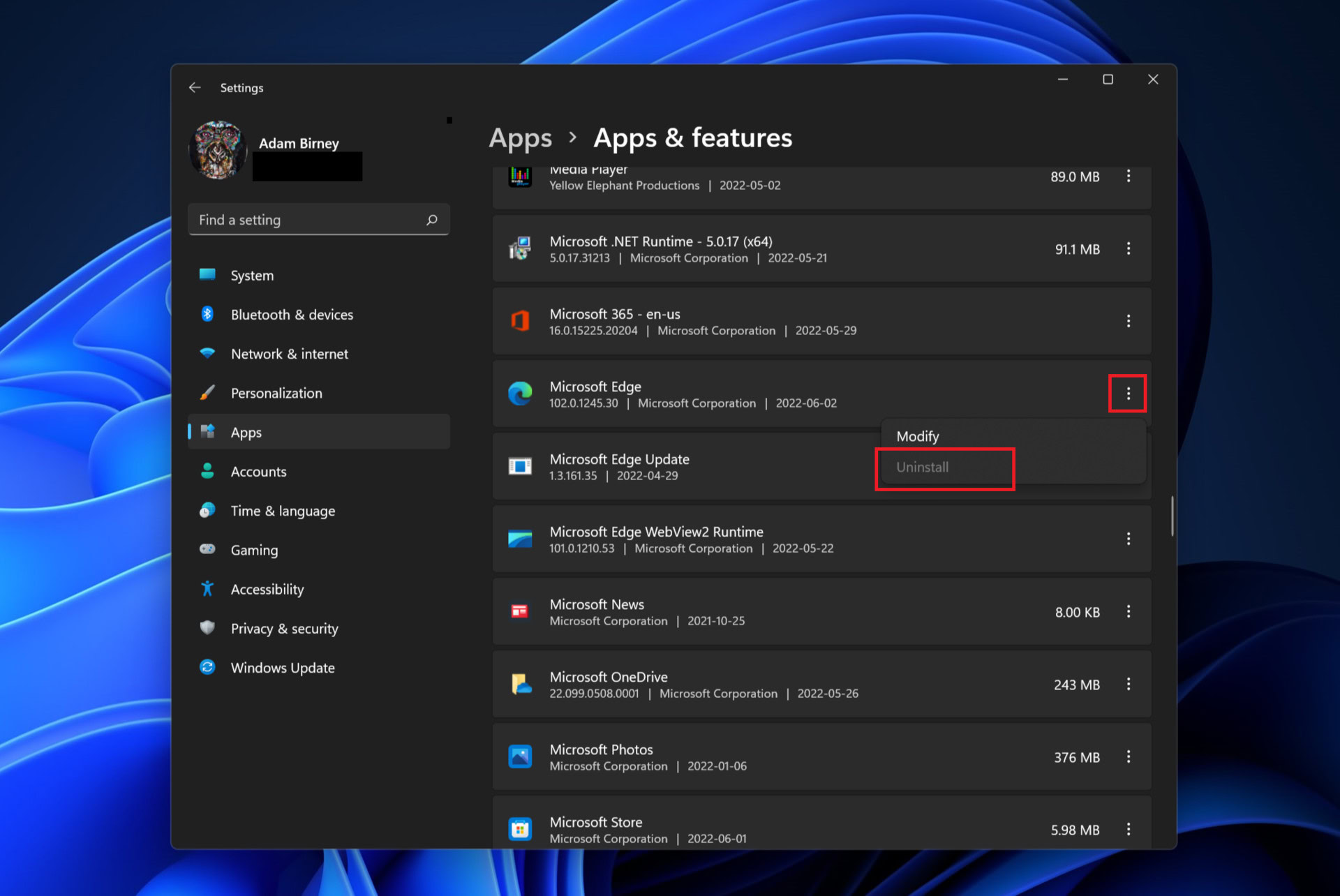Click the Microsoft Photos icon
1340x896 pixels.
520,756
